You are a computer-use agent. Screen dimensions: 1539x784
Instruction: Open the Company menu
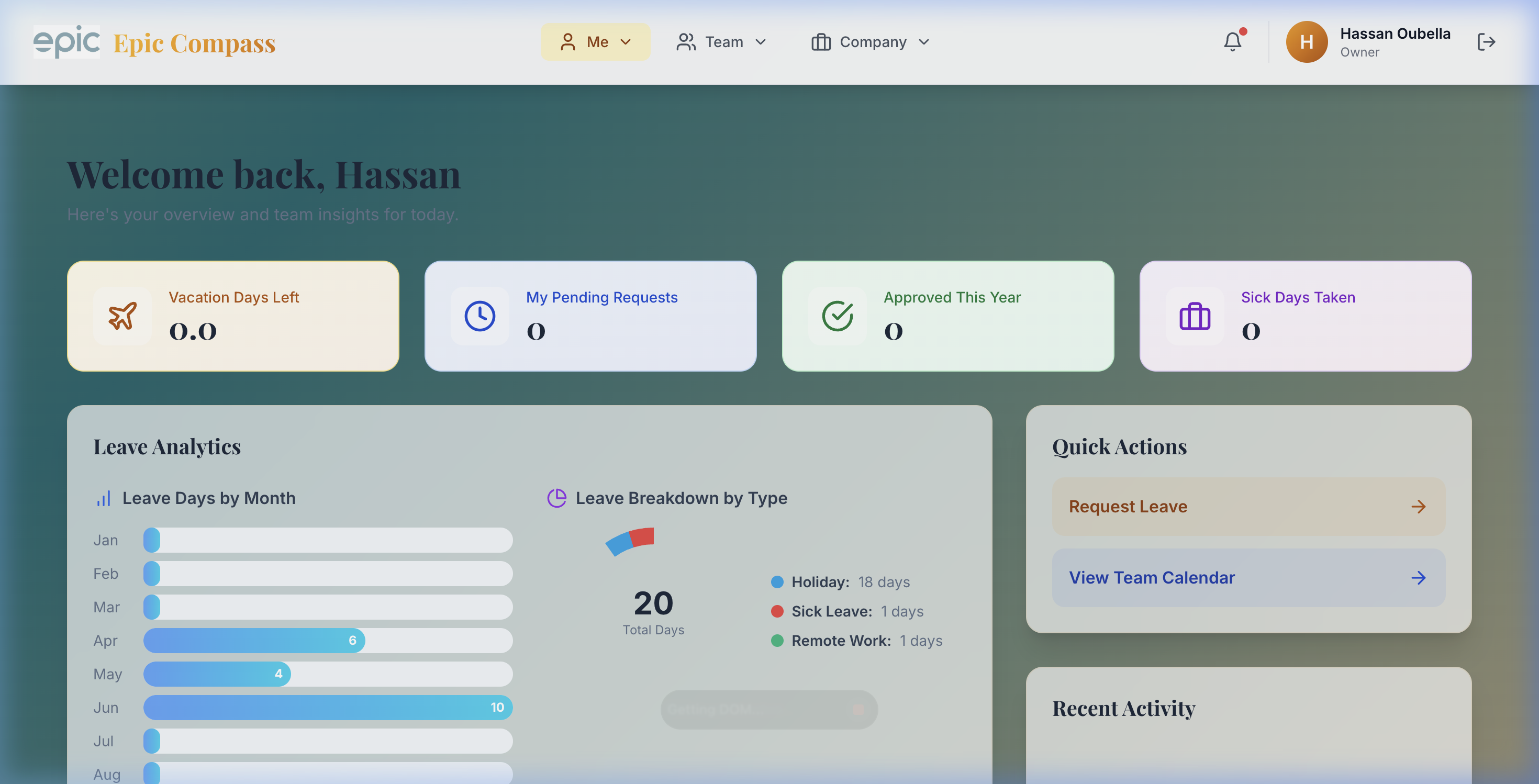coord(871,42)
